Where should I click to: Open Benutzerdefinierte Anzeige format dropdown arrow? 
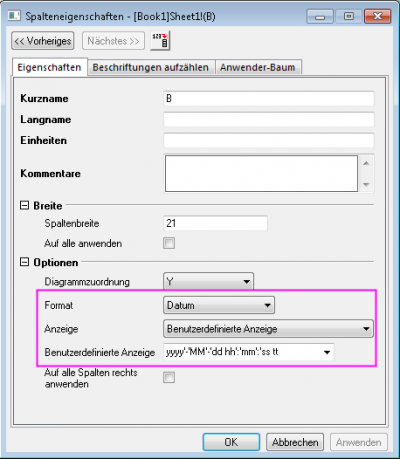327,352
